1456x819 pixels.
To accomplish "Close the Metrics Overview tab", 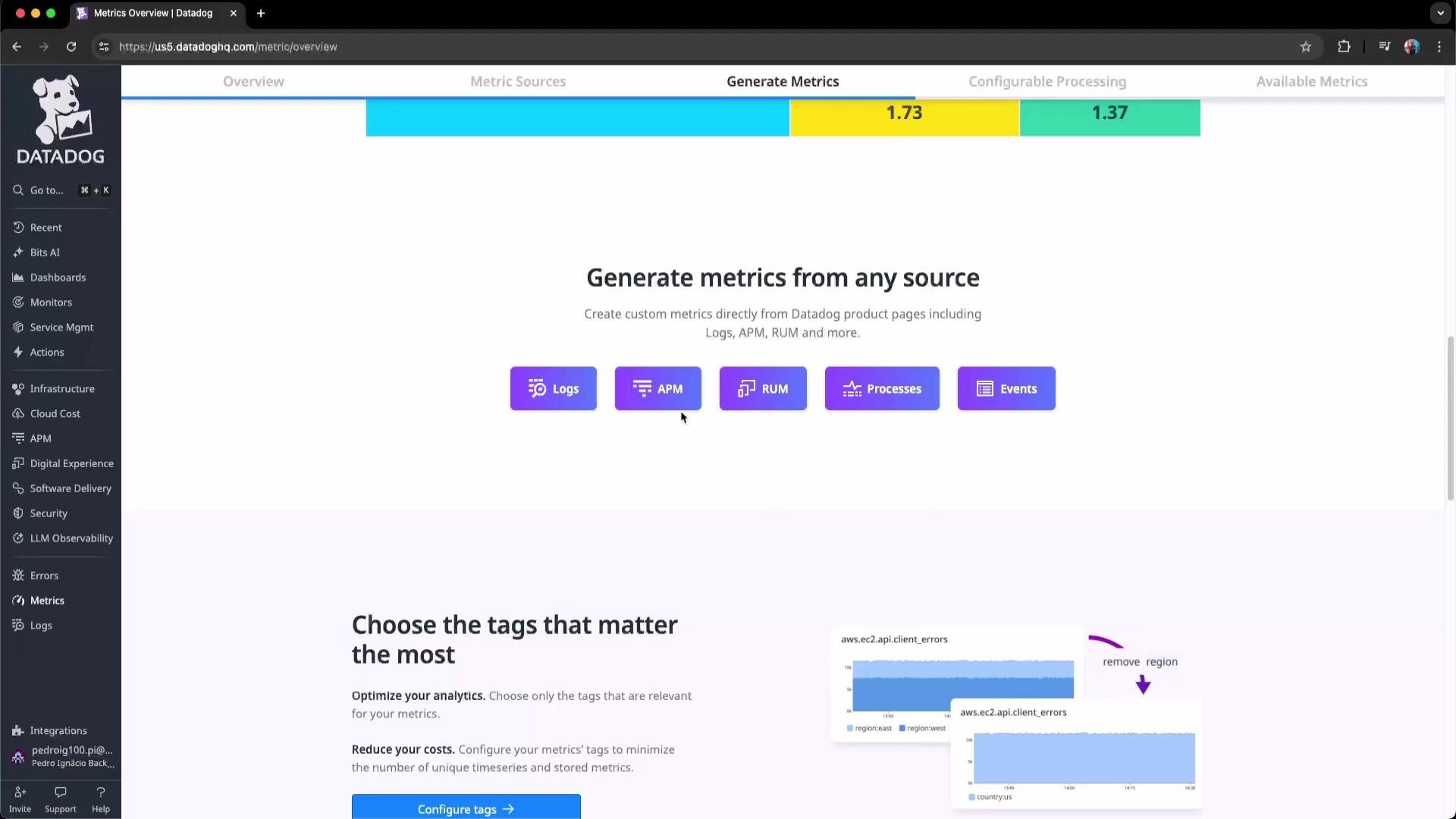I will click(x=234, y=14).
